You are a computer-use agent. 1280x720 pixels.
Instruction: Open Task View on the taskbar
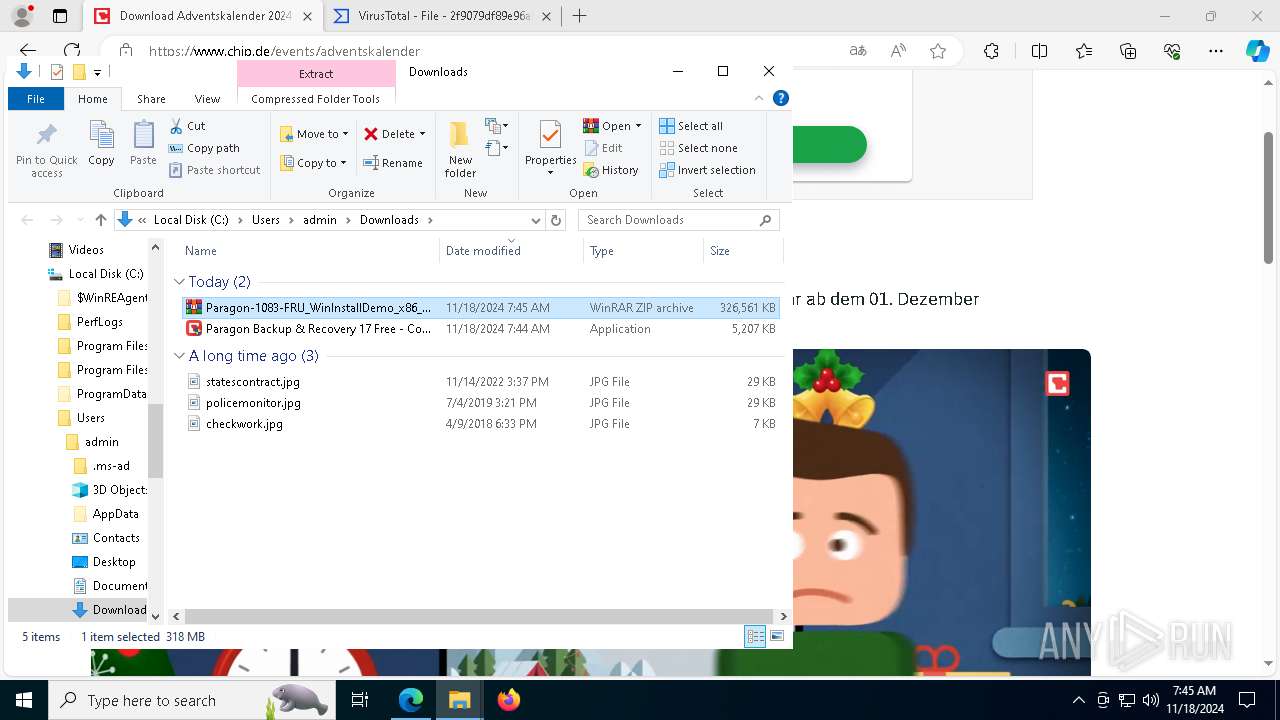[360, 700]
